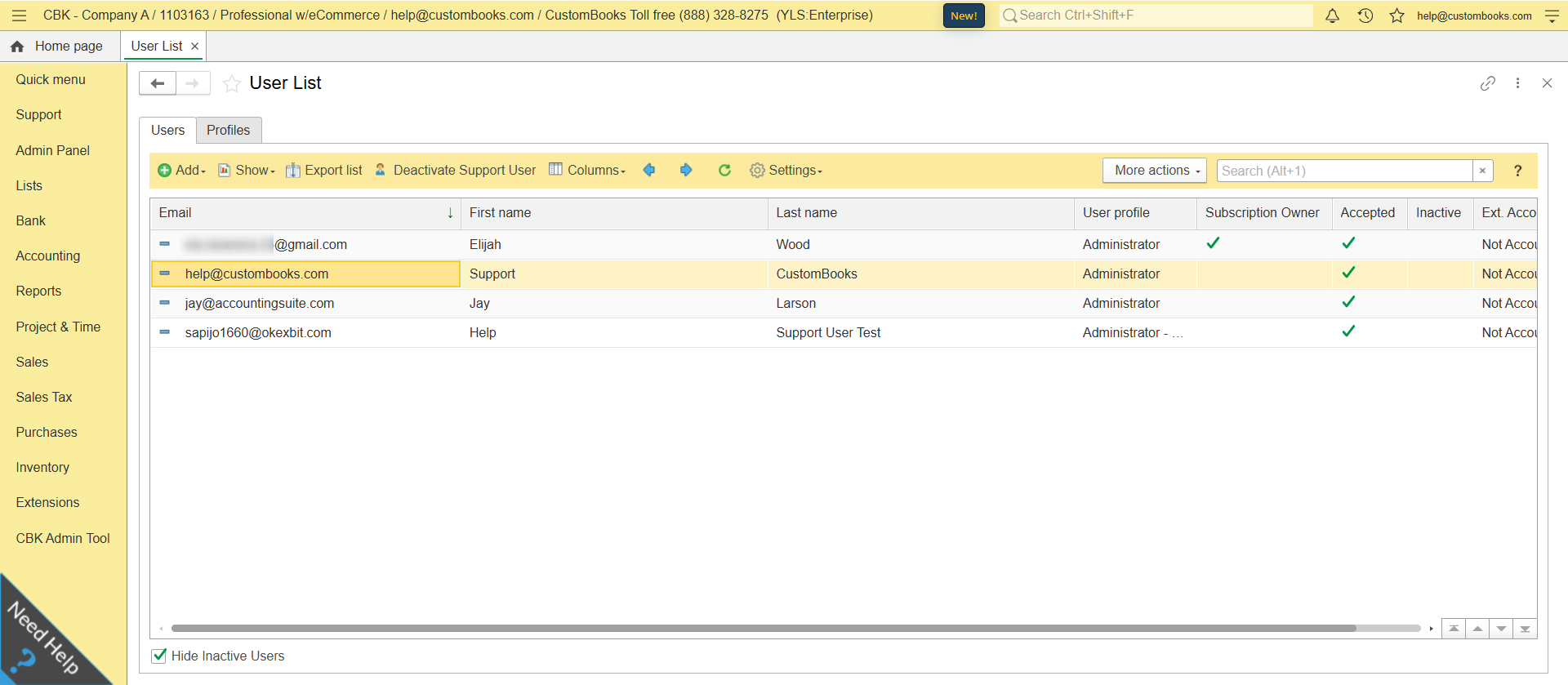
Task: Click the Export list button
Action: click(324, 170)
